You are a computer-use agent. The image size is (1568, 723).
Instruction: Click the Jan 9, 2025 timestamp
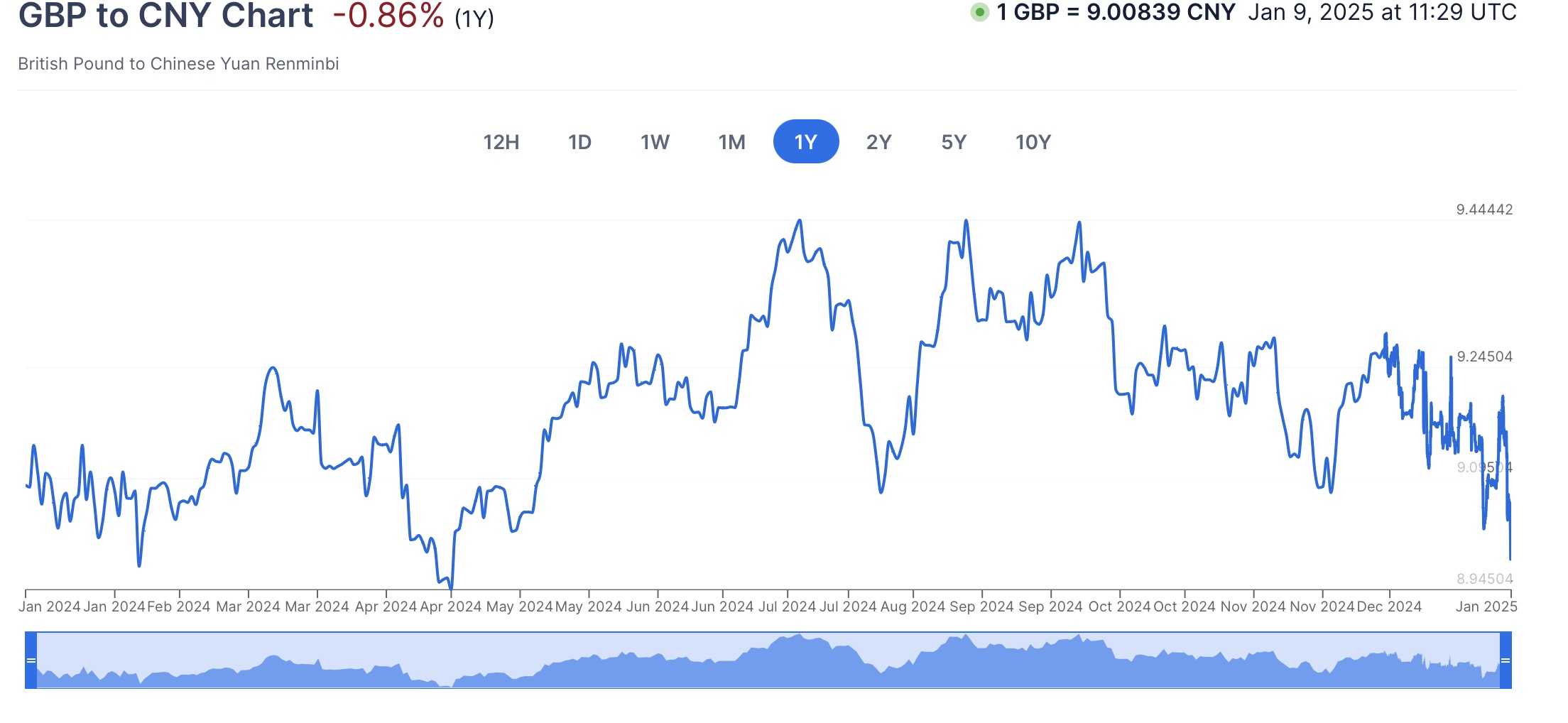[1382, 12]
